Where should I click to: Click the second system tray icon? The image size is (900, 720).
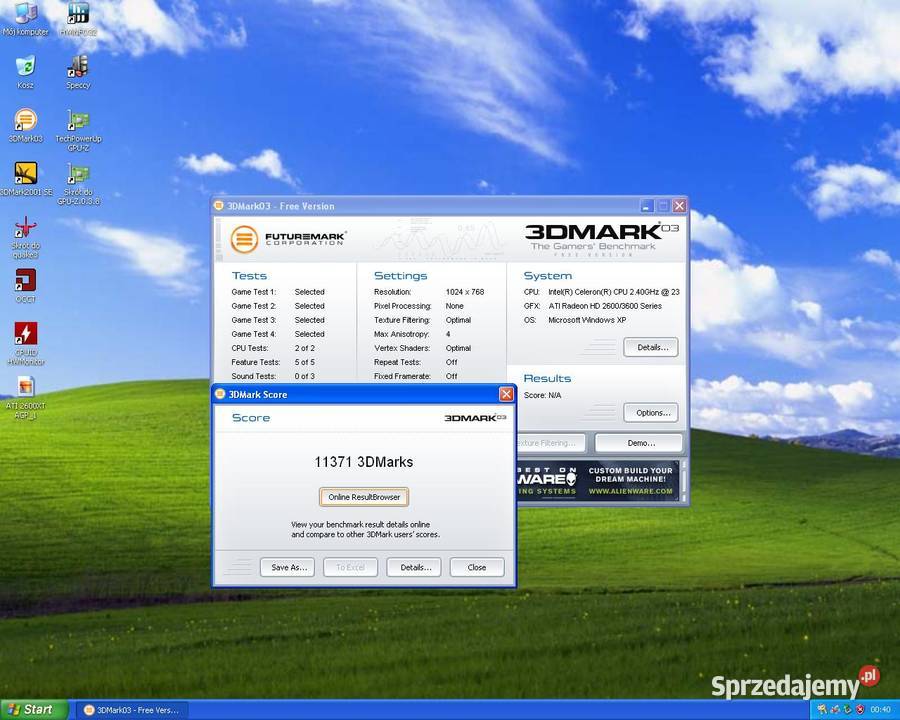coord(835,710)
